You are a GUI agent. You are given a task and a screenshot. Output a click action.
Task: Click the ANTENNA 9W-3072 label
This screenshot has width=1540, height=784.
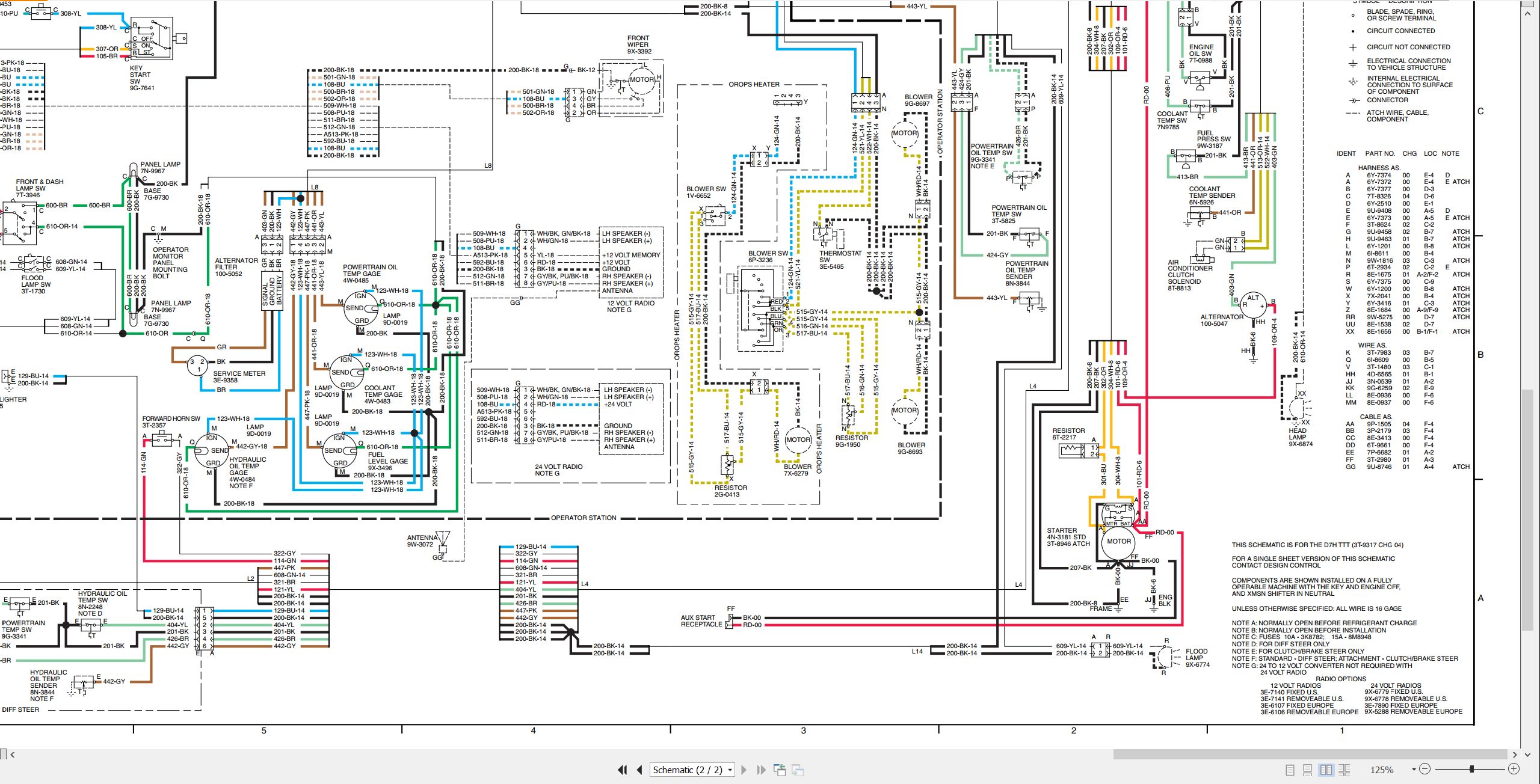tap(422, 541)
